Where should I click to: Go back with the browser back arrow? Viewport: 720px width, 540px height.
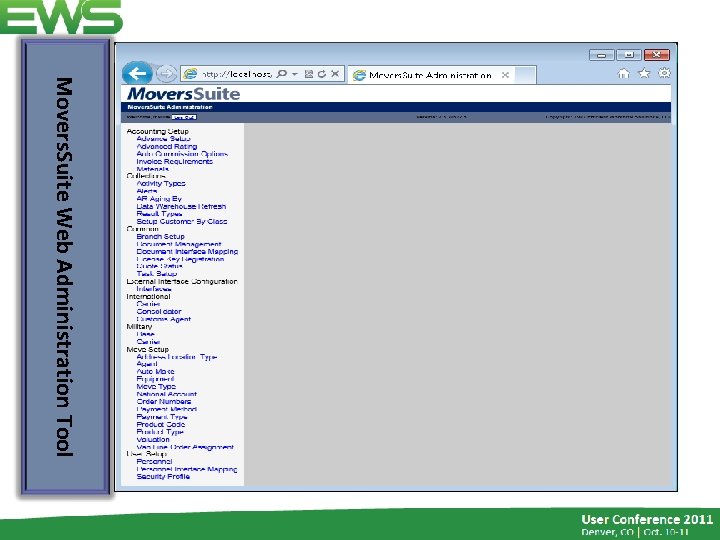137,73
